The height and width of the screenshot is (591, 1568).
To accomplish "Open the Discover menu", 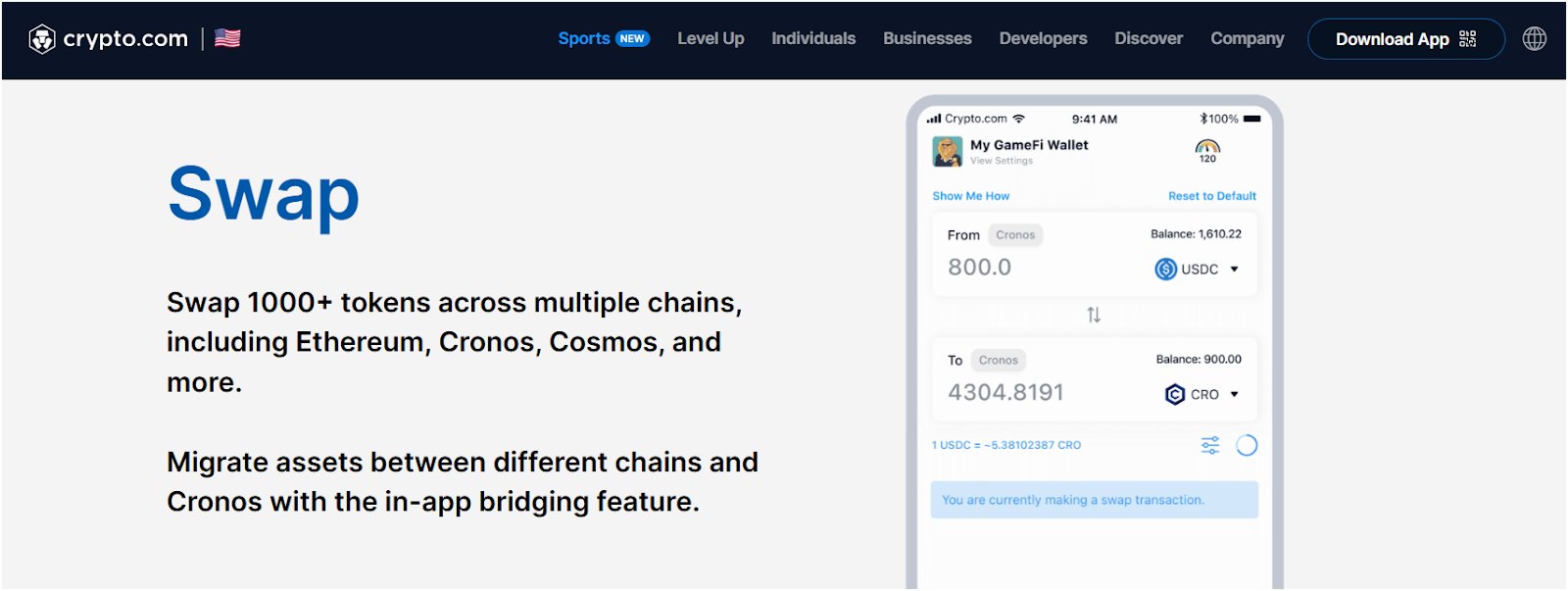I will (1149, 38).
